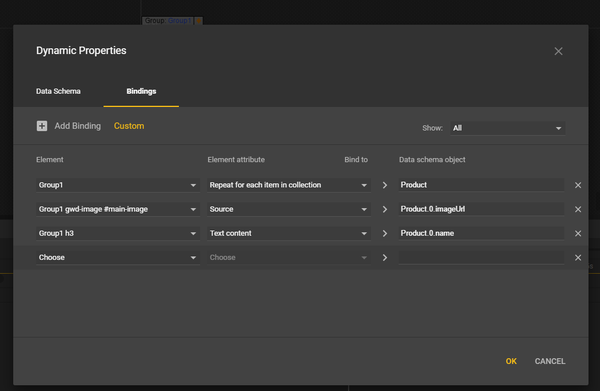Click the CANCEL button
600x391 pixels.
[550, 361]
